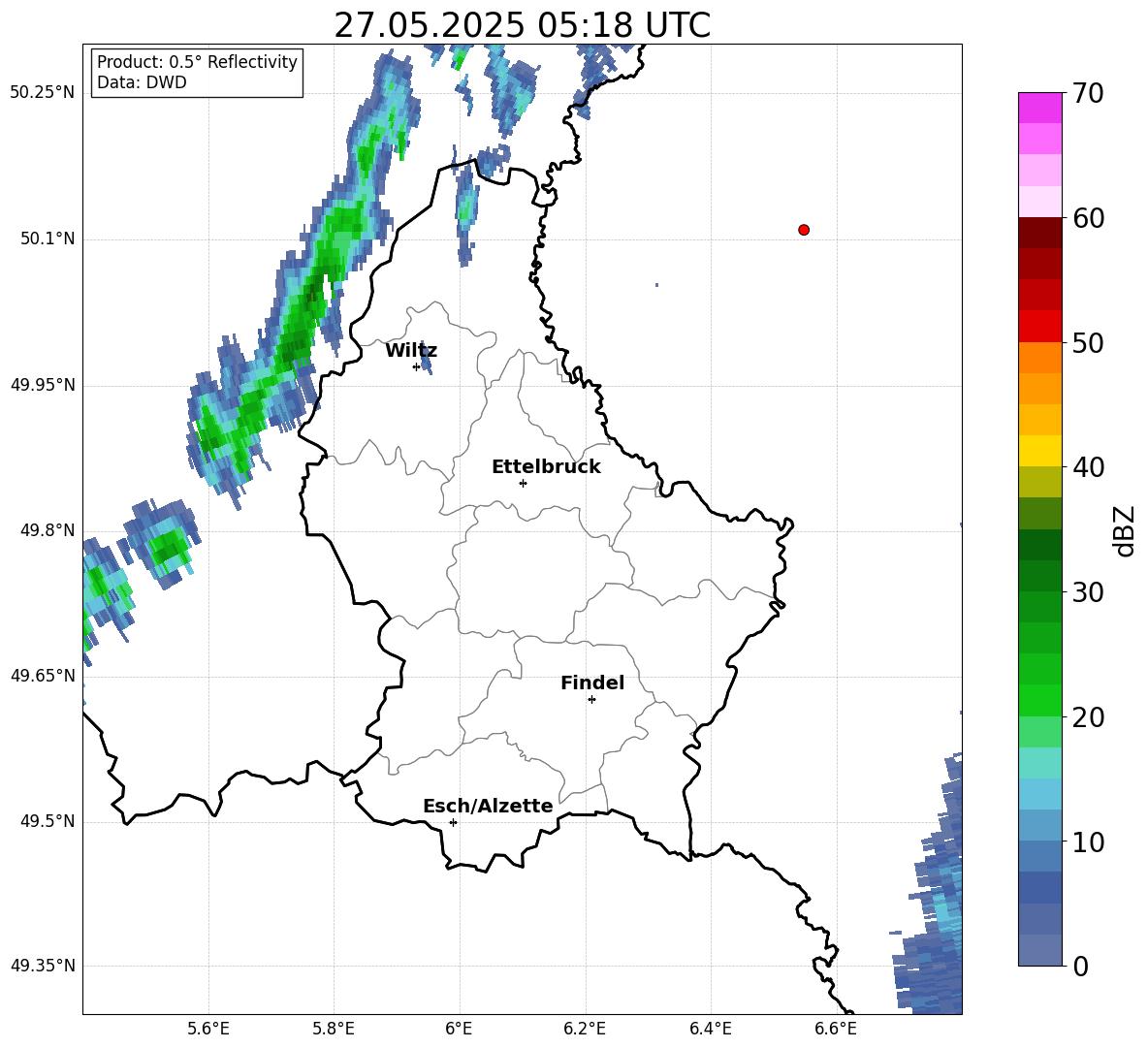Click the colorbar tick label 70
This screenshot has height=1048, width=1148.
1089,93
